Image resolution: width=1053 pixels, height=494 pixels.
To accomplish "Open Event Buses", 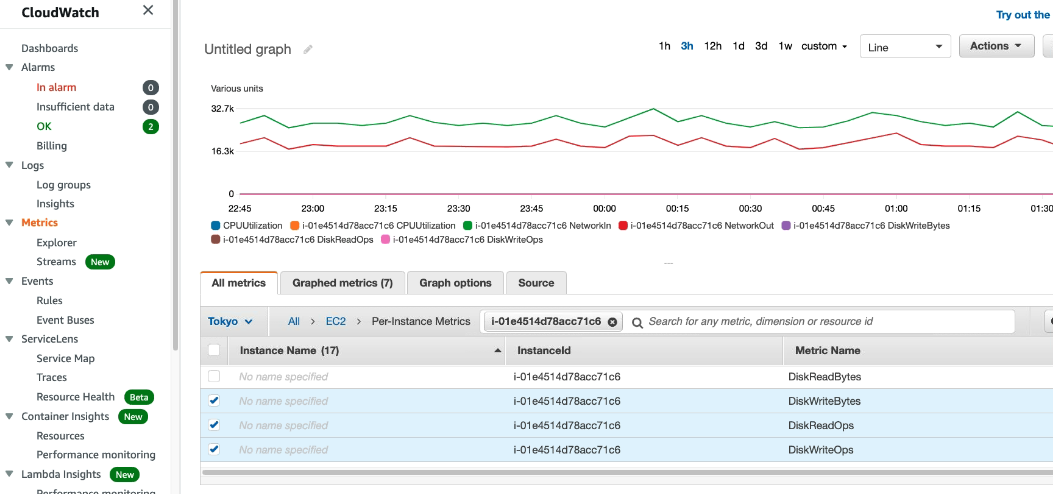I will click(x=65, y=320).
